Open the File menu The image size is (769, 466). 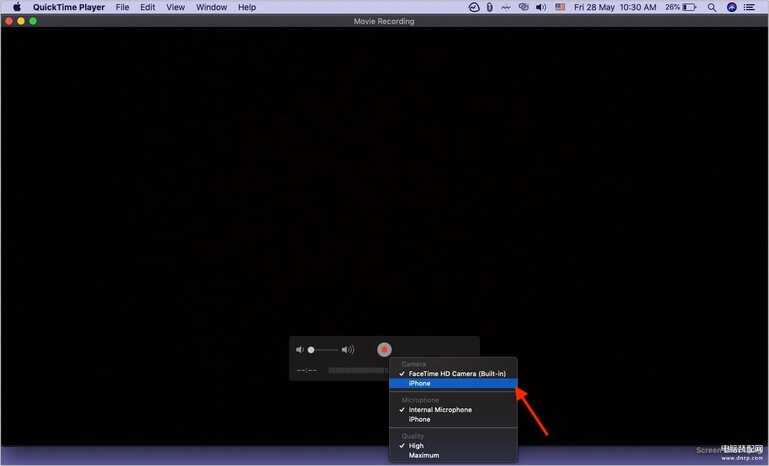(x=122, y=7)
